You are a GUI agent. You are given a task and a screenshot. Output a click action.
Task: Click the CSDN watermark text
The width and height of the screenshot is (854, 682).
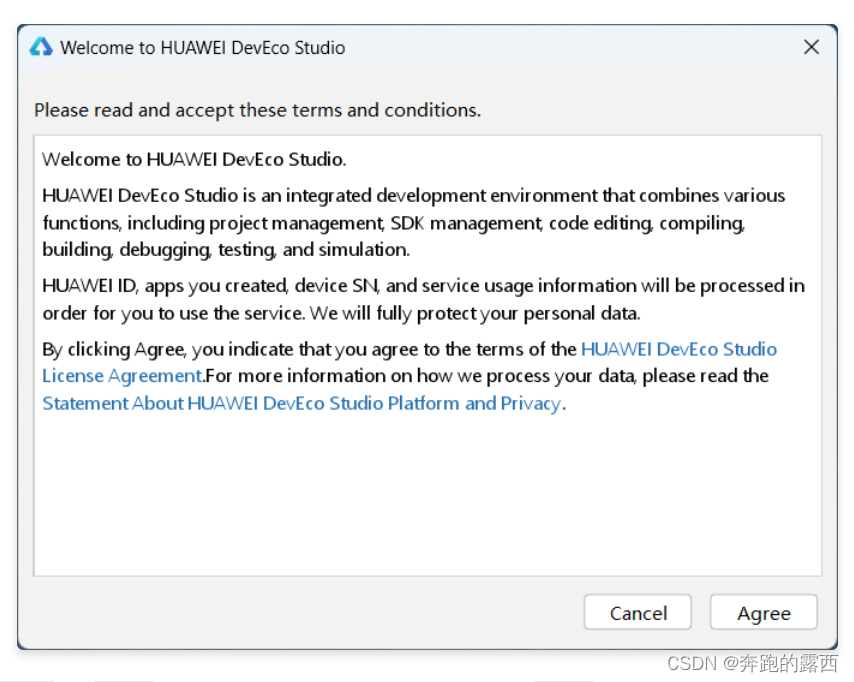tap(752, 663)
